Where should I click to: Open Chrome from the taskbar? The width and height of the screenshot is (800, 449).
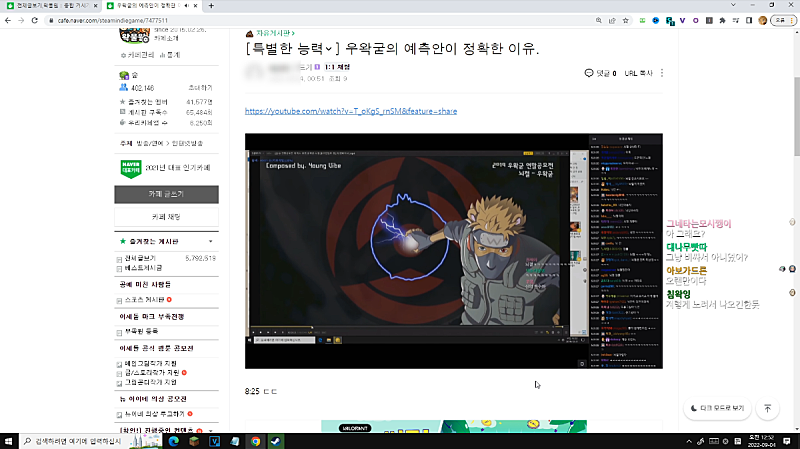tap(255, 441)
